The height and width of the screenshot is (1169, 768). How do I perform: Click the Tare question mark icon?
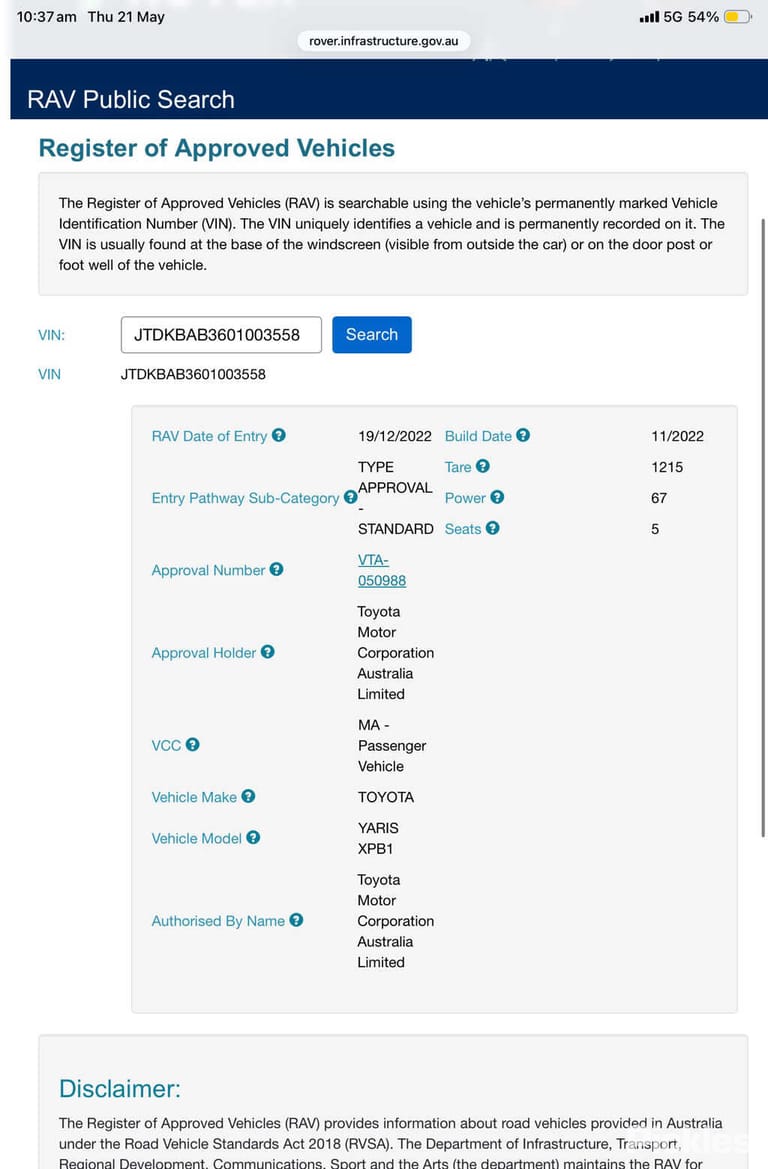(x=483, y=467)
